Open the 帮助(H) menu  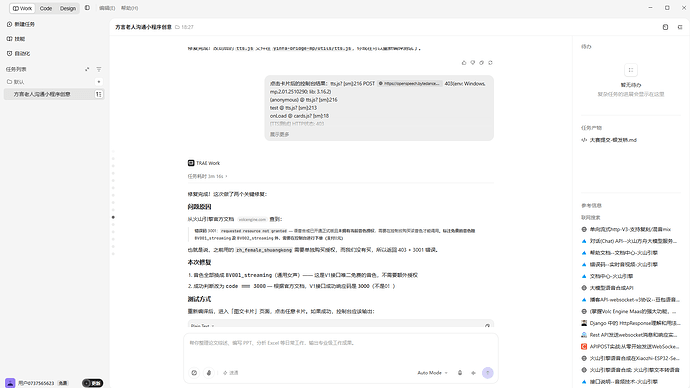click(x=129, y=8)
